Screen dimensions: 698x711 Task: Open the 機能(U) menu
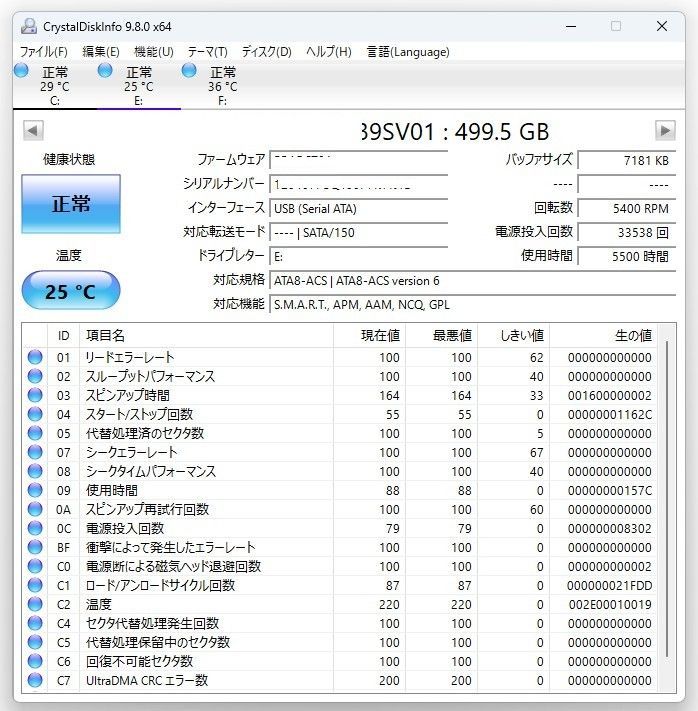(154, 52)
